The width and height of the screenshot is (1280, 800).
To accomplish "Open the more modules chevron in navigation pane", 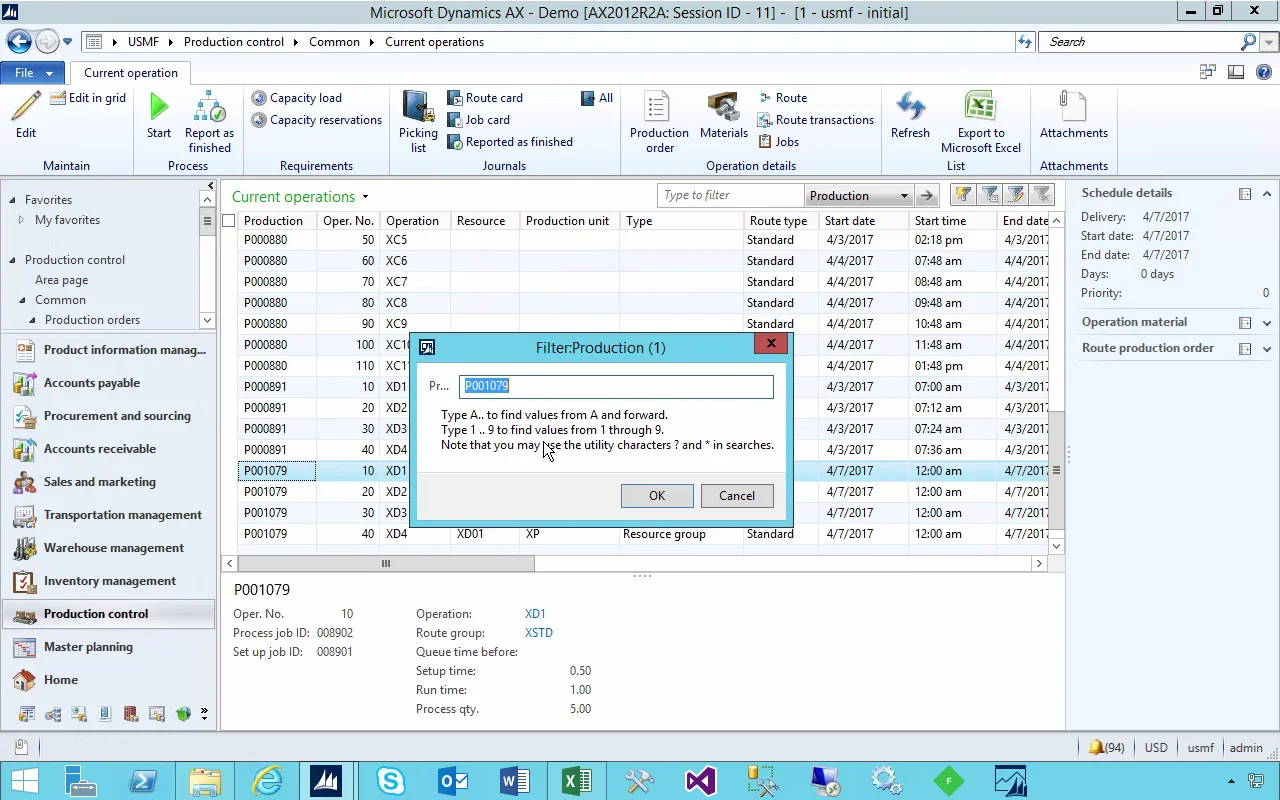I will (x=204, y=714).
